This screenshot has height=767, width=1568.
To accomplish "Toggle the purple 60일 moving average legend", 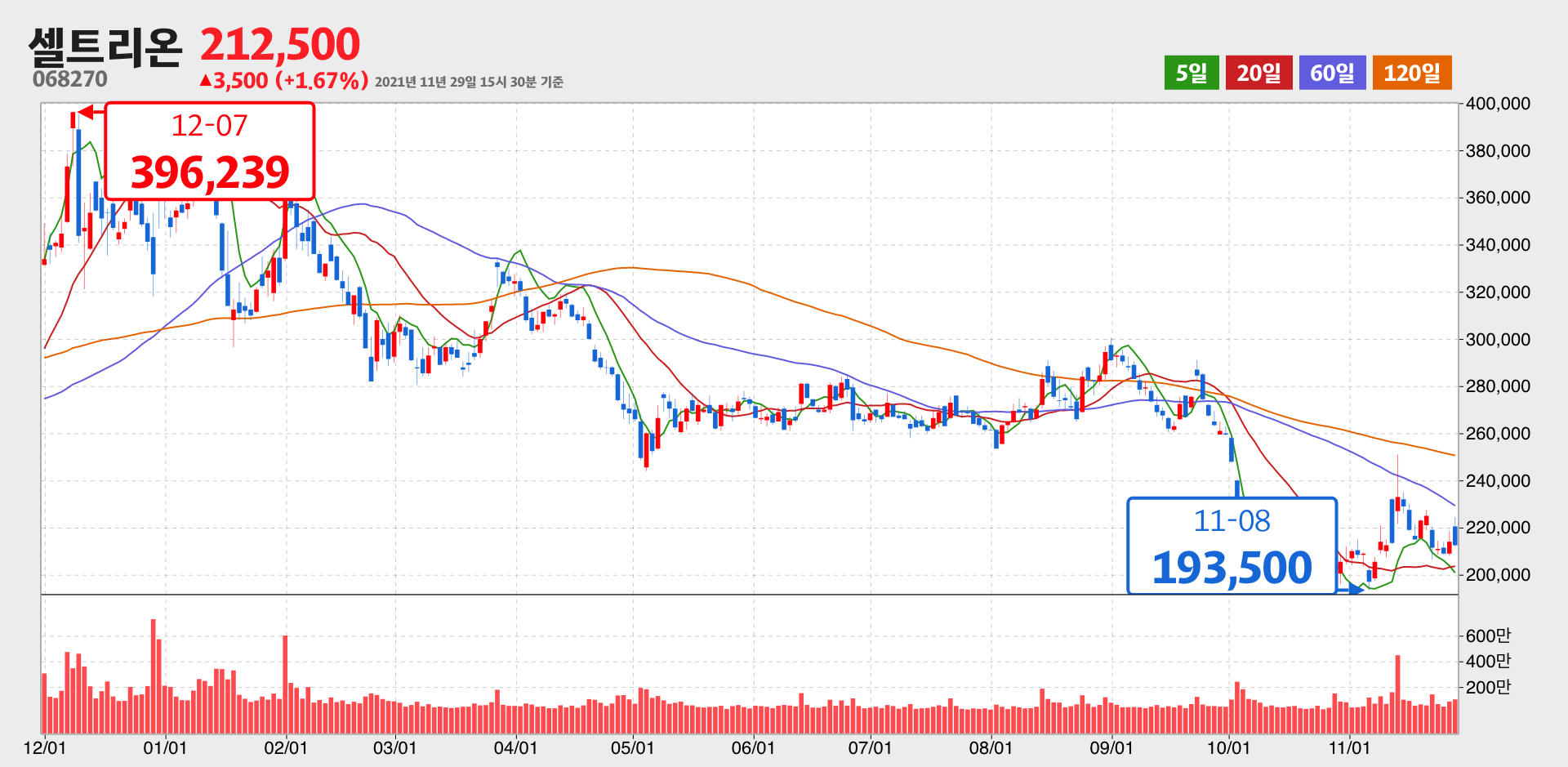I will click(1332, 73).
